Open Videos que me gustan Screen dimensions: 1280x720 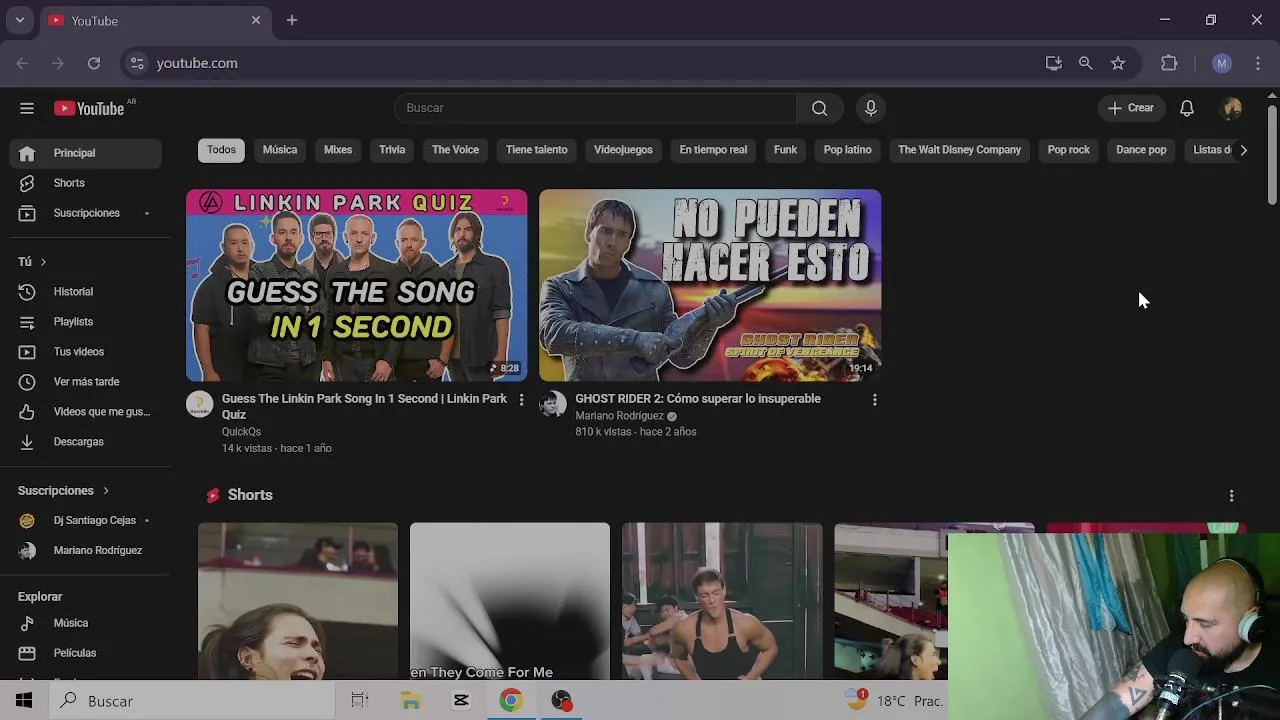click(85, 412)
